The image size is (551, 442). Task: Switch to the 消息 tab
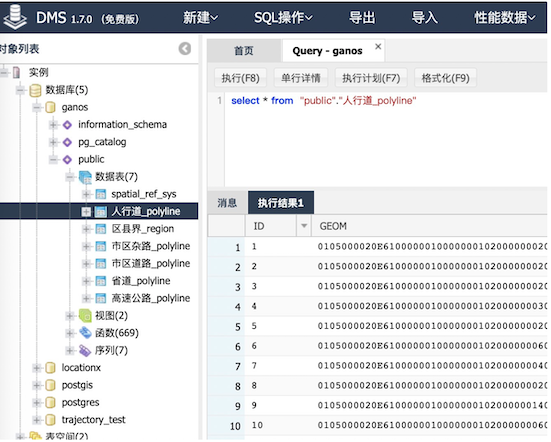click(x=227, y=203)
